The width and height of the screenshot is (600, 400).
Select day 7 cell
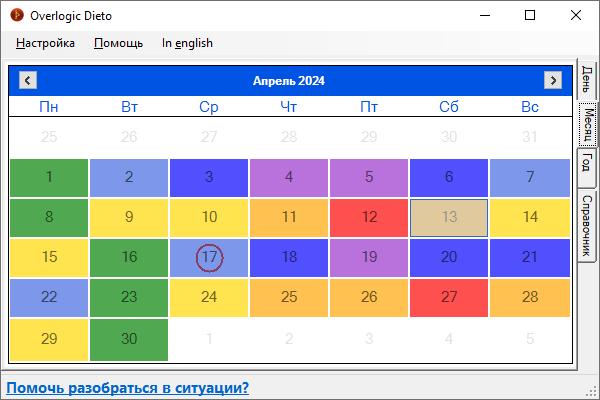(530, 178)
